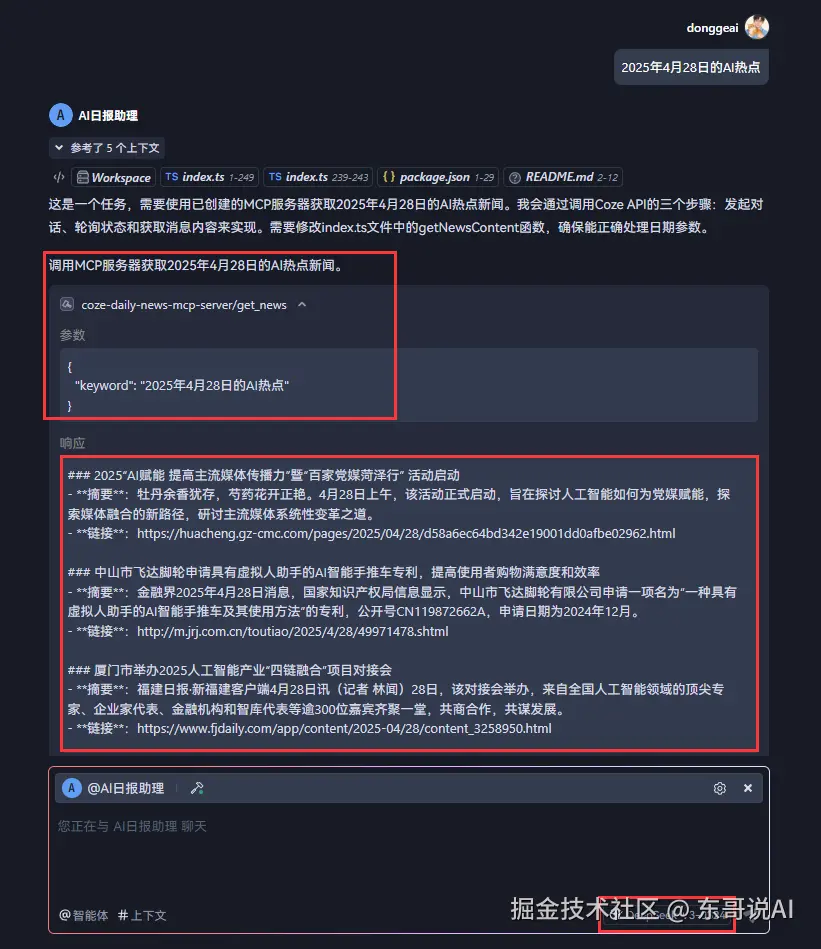The image size is (821, 949).
Task: Expand the coze-daily-news-mcp-server/get_news header
Action: click(x=184, y=305)
